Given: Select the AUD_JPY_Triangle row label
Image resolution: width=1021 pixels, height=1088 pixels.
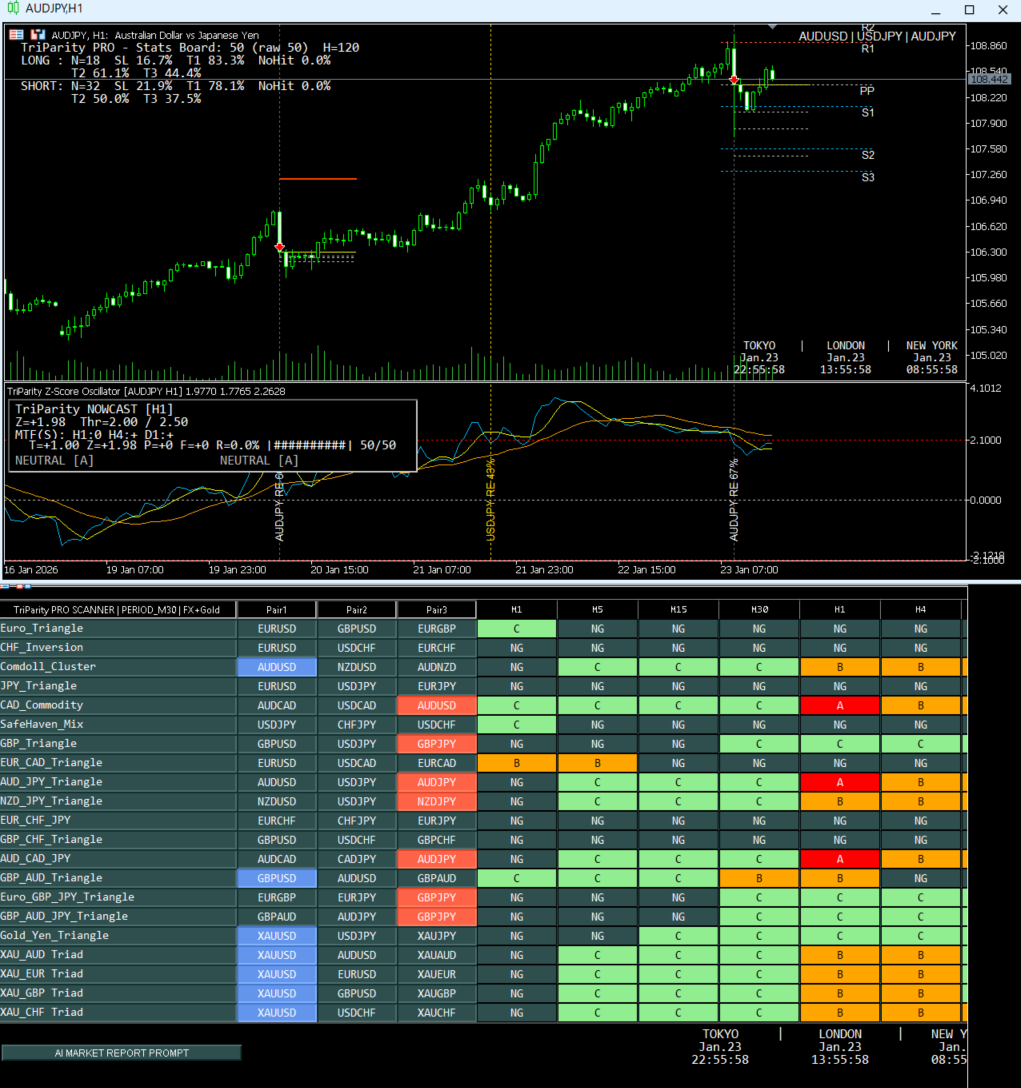Looking at the screenshot, I should point(51,781).
